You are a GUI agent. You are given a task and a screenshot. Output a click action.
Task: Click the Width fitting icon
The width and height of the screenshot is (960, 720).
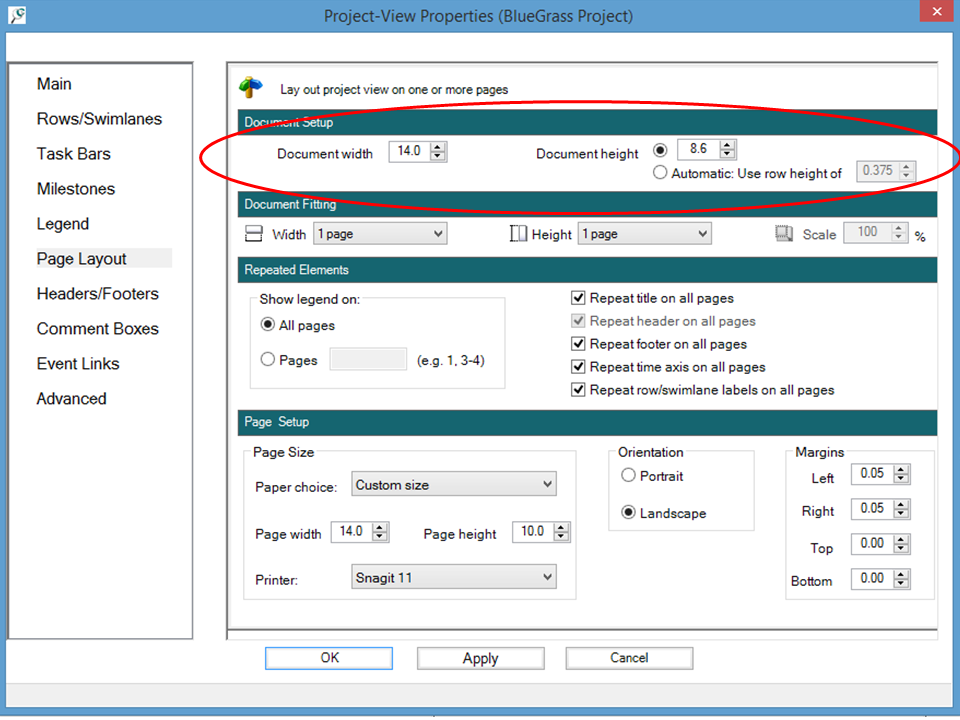[253, 234]
